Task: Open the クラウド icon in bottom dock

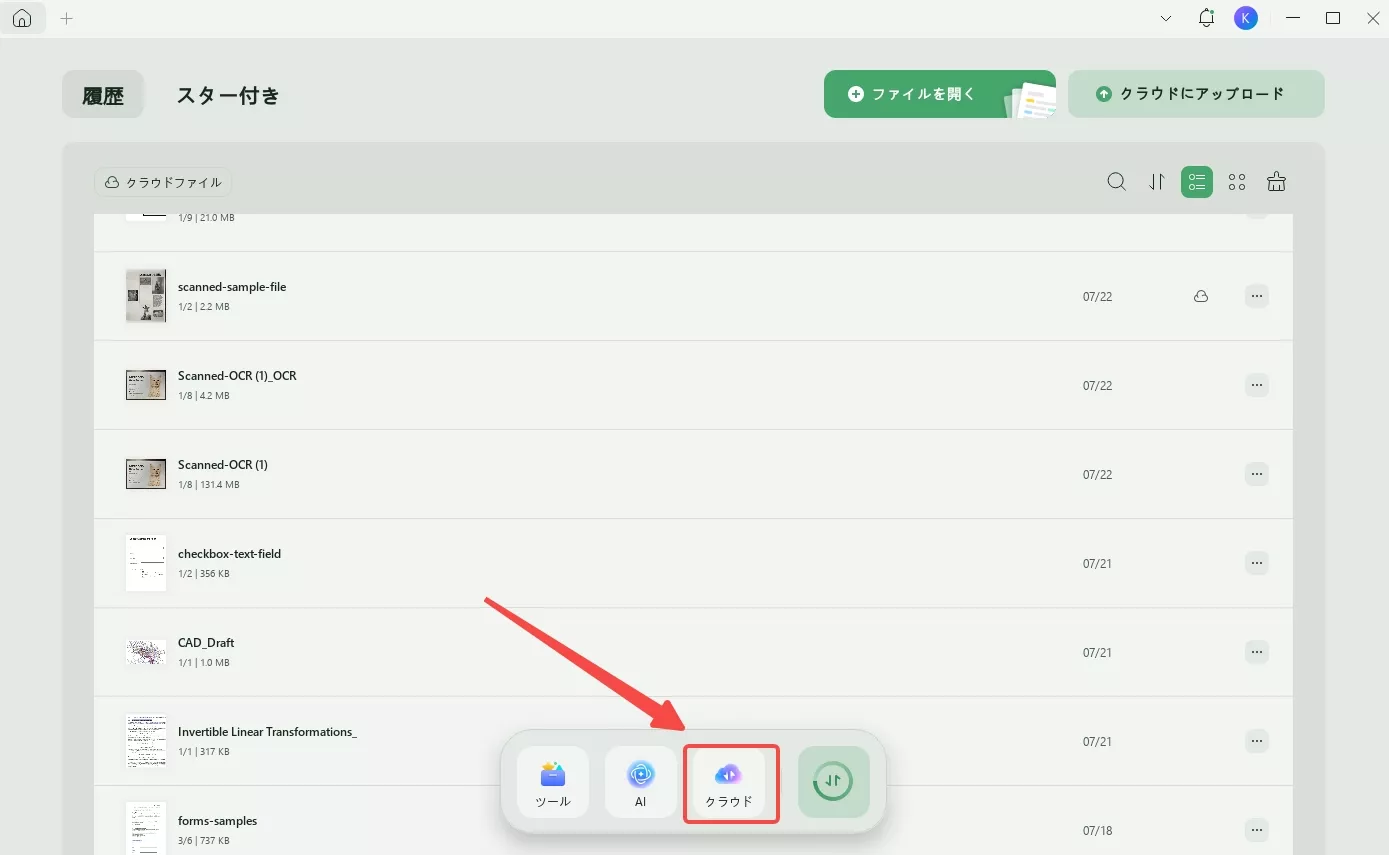Action: point(729,782)
